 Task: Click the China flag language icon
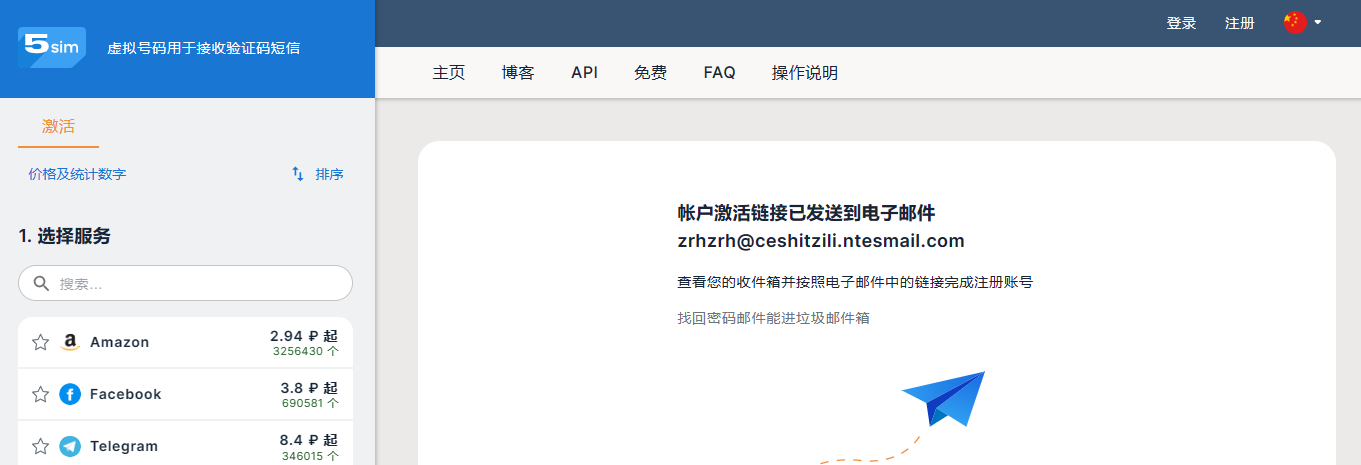pyautogui.click(x=1295, y=23)
